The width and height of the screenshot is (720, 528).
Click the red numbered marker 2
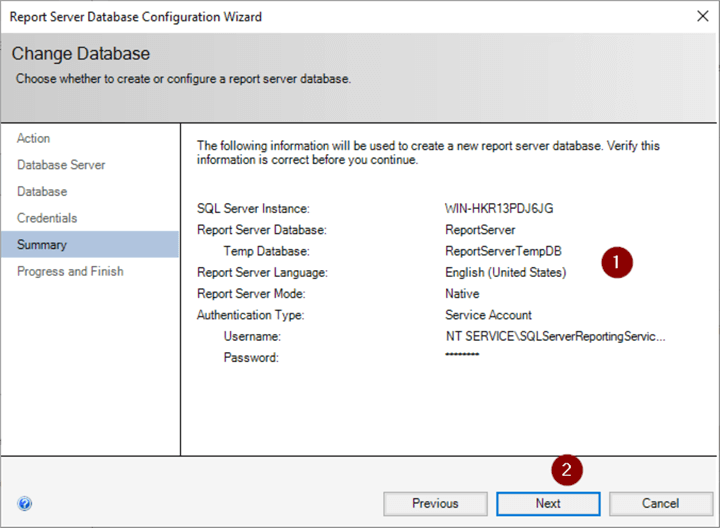(567, 469)
